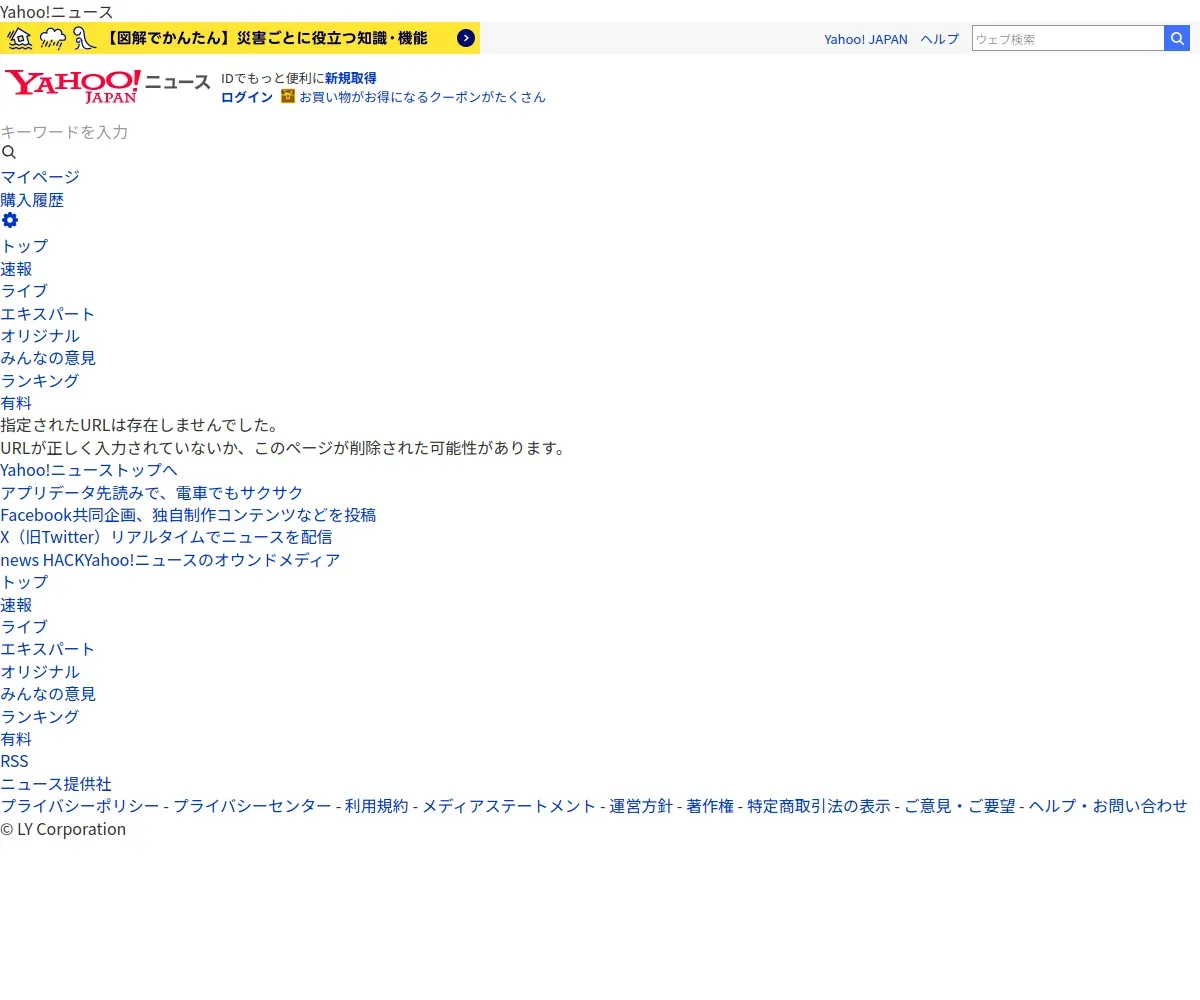
Task: Select ランキング in the header navigation
Action: [40, 381]
